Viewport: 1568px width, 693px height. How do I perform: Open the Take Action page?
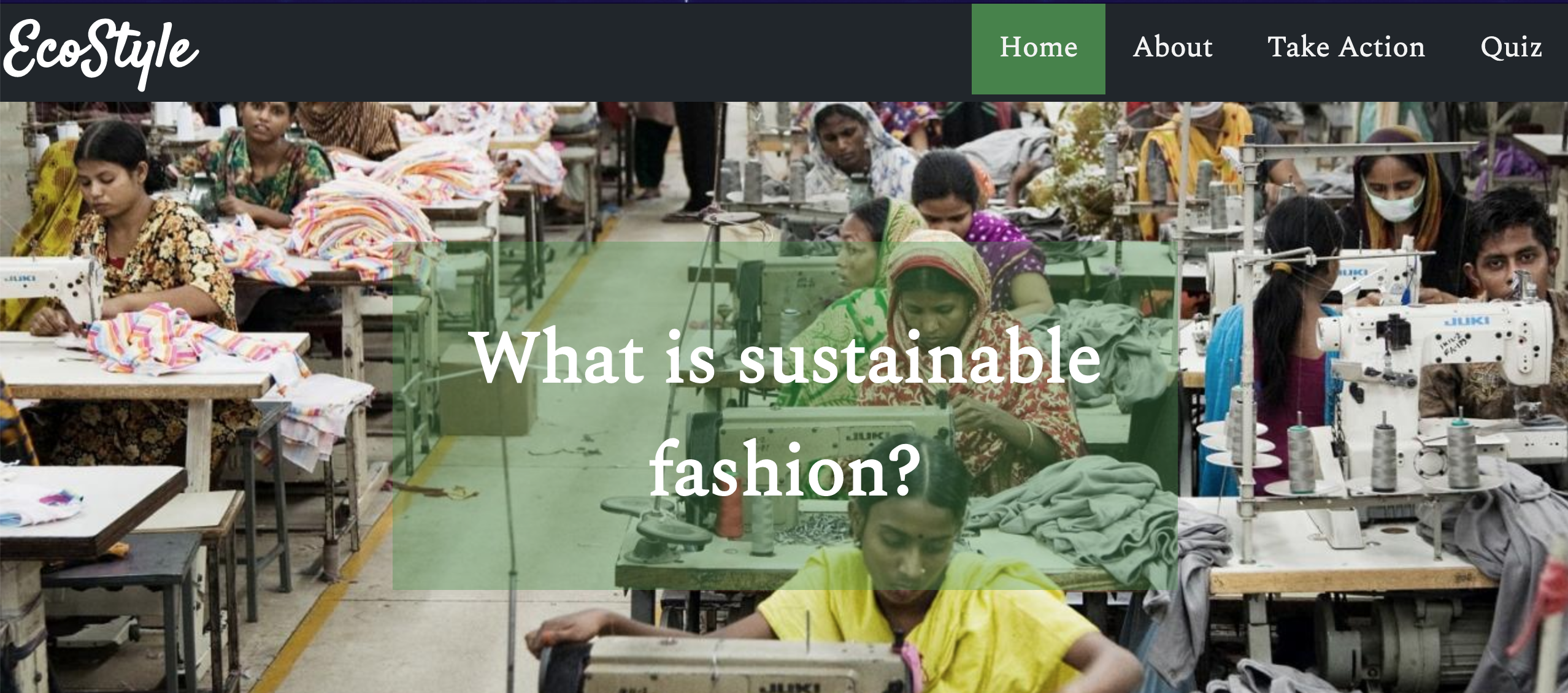(1346, 47)
